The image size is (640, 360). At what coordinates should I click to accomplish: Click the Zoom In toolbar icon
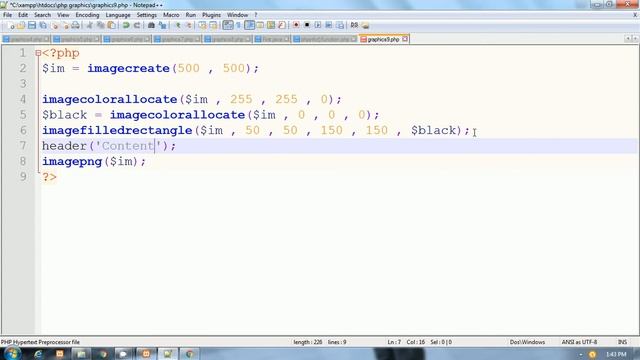tap(178, 25)
